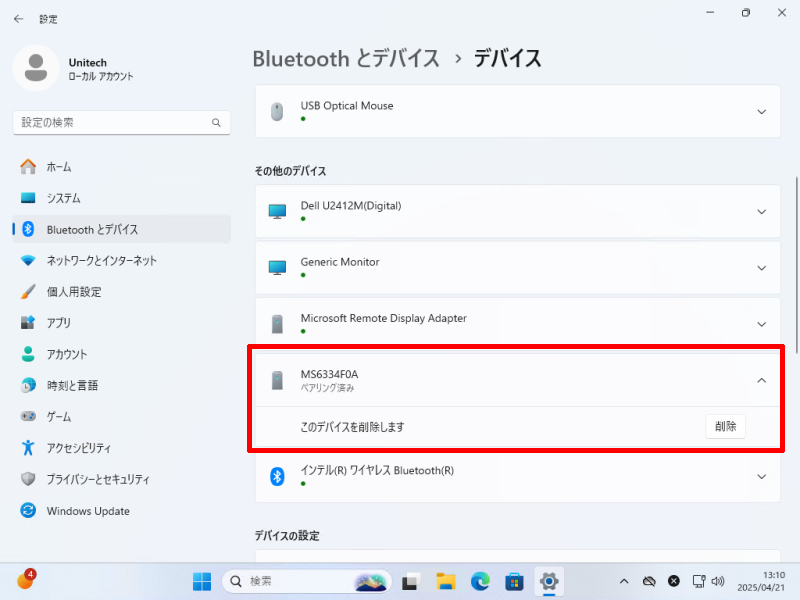The height and width of the screenshot is (600, 800).
Task: Click the 13:10 clock in taskbar
Action: pyautogui.click(x=761, y=581)
